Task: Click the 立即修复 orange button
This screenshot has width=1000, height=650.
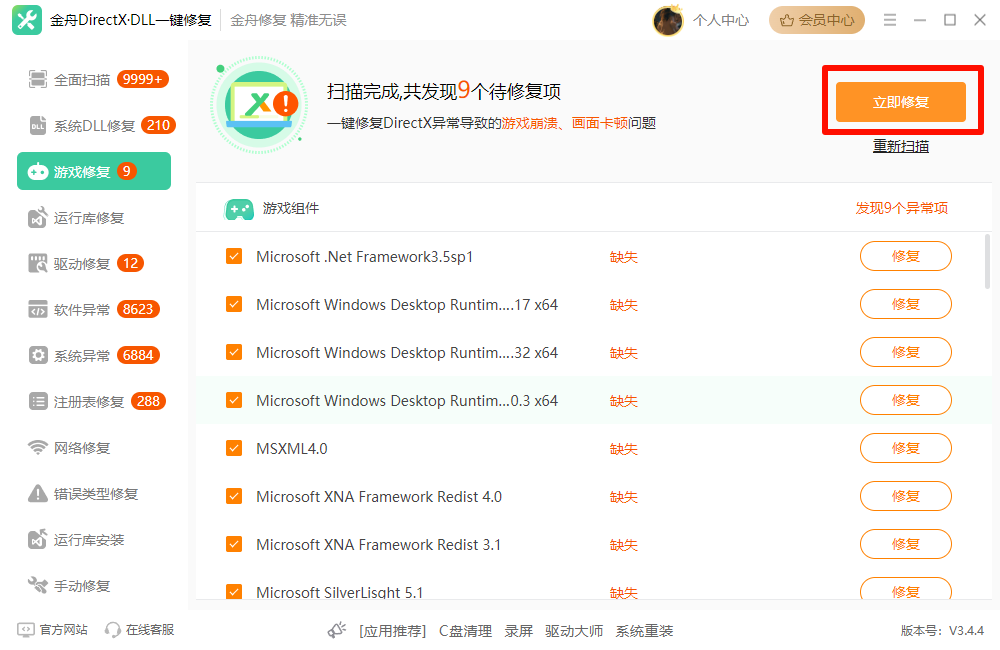Action: pos(901,101)
